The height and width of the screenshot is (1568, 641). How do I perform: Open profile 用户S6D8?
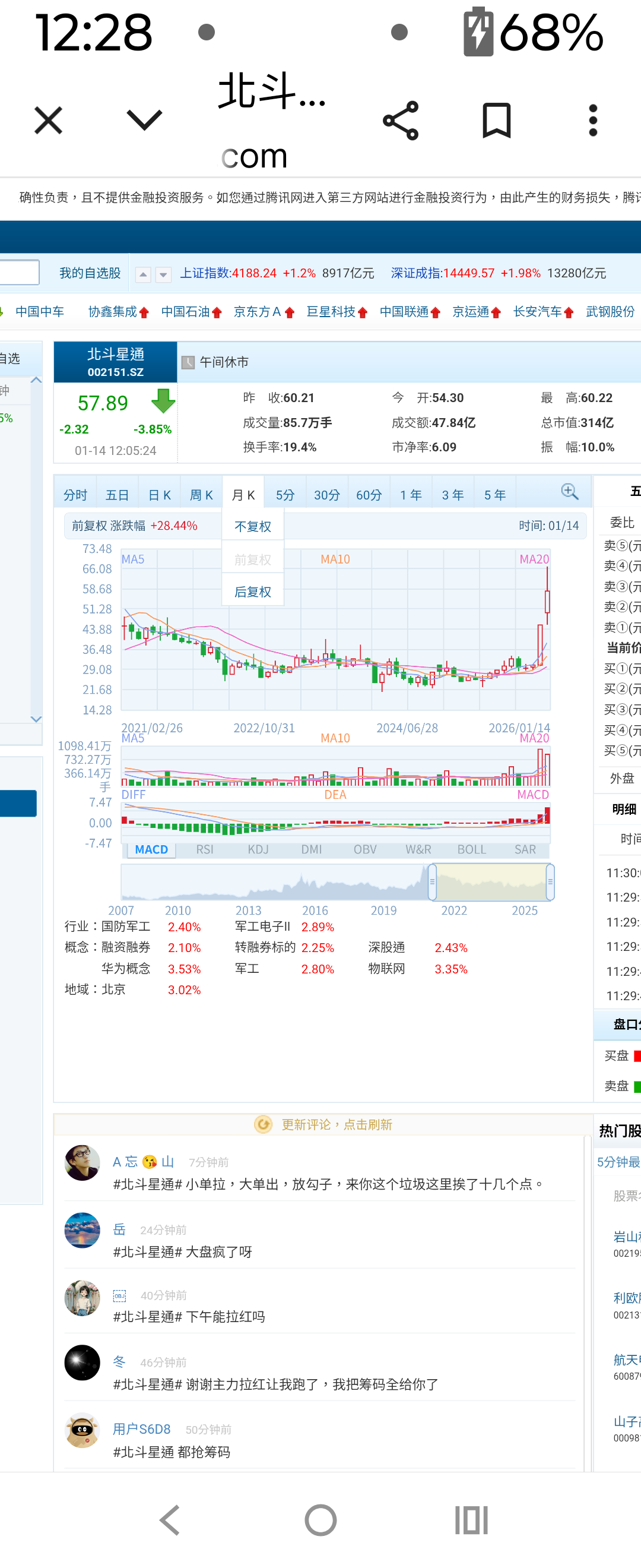(x=142, y=1429)
